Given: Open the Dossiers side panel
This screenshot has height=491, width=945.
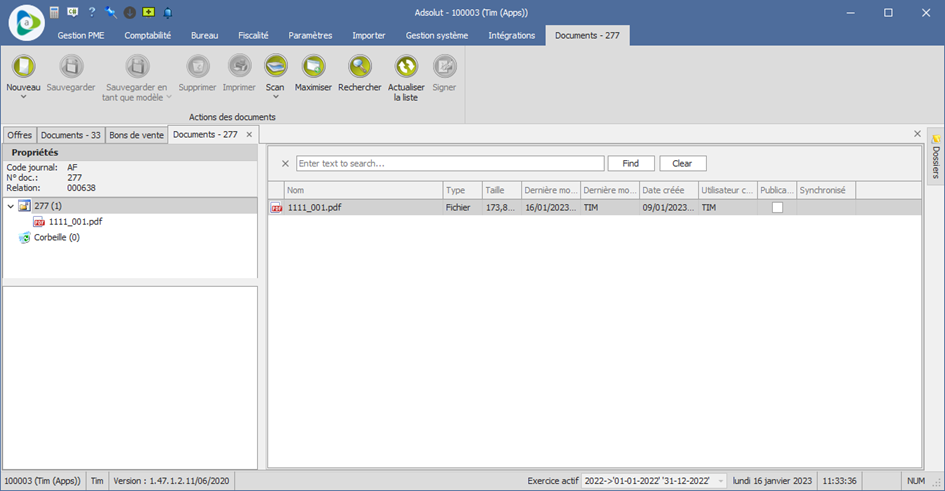Looking at the screenshot, I should 936,157.
